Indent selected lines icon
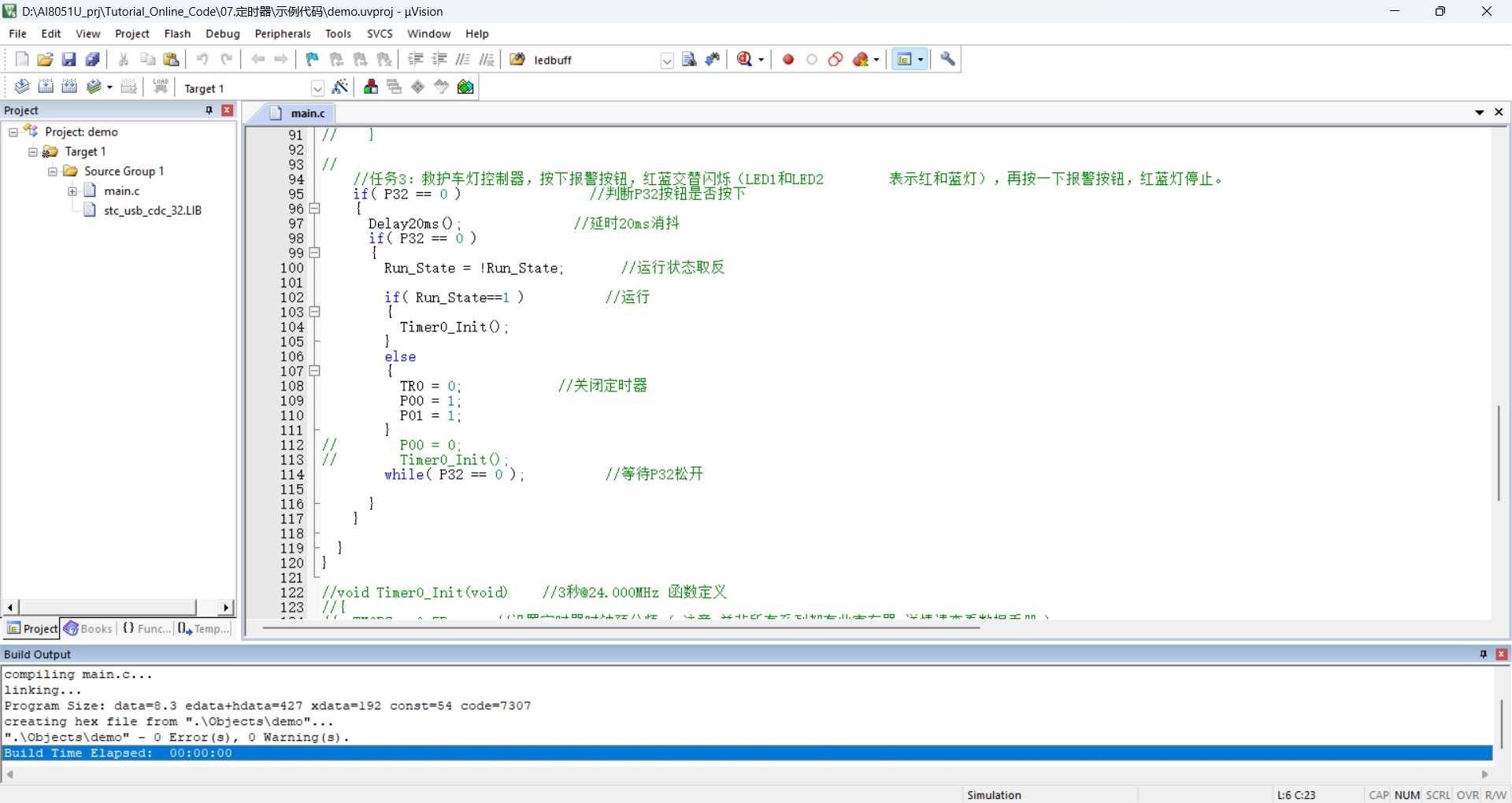This screenshot has width=1512, height=803. click(x=416, y=59)
